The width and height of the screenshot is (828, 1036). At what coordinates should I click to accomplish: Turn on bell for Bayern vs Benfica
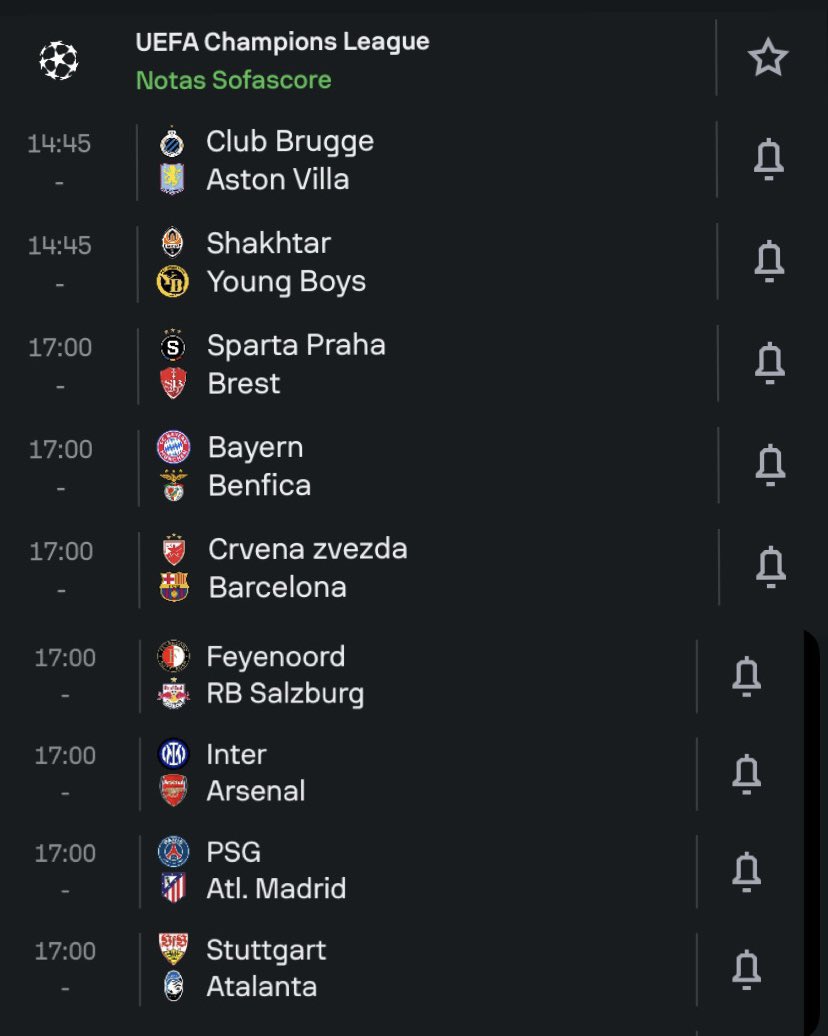click(x=771, y=465)
